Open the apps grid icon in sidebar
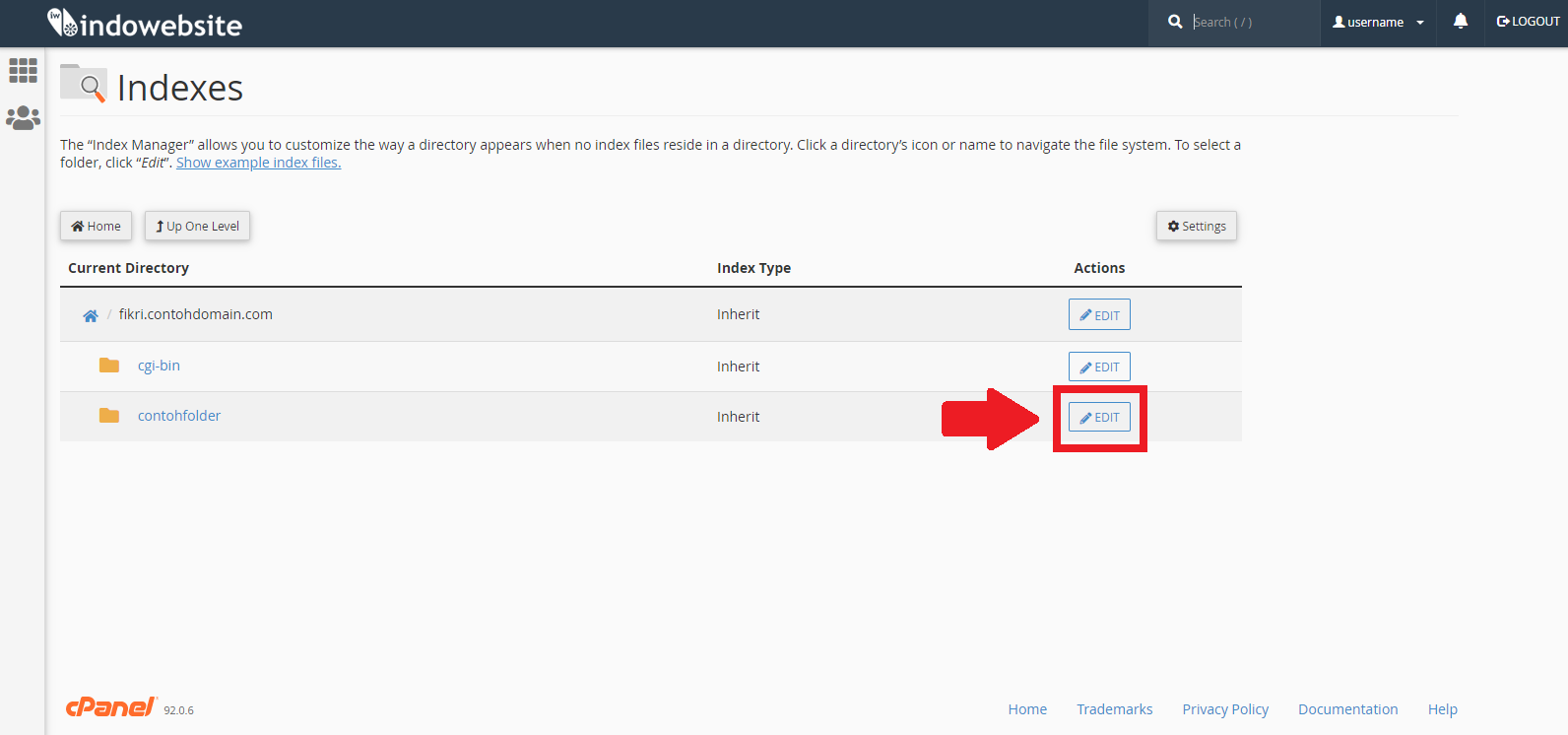Image resolution: width=1568 pixels, height=735 pixels. pos(23,70)
